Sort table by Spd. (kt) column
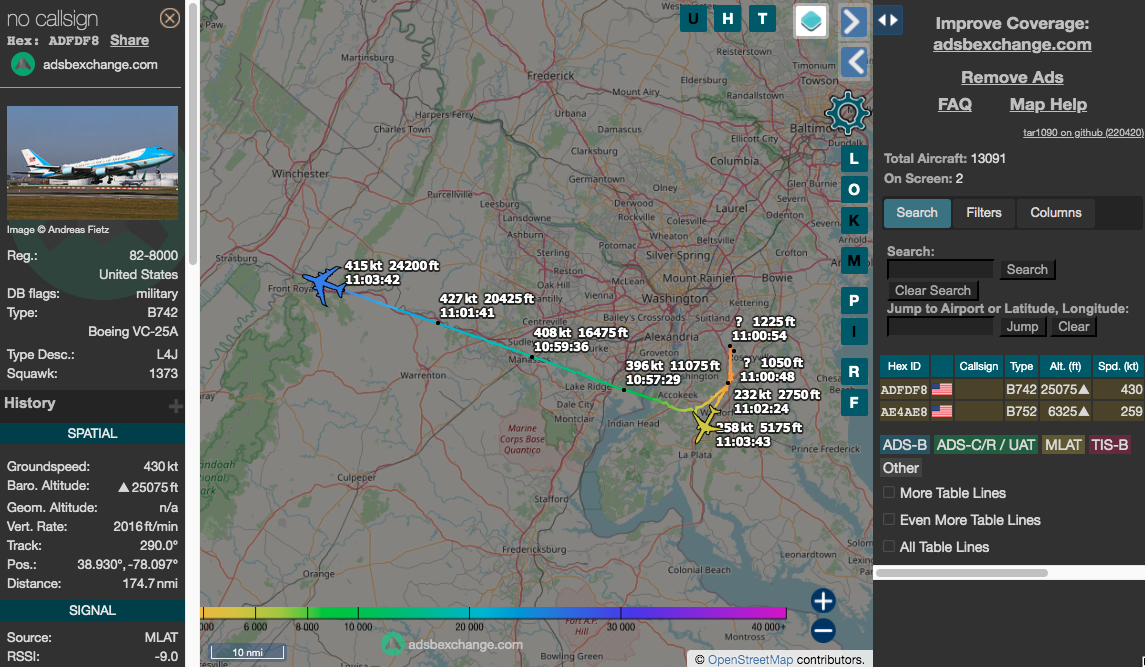 pyautogui.click(x=1118, y=366)
